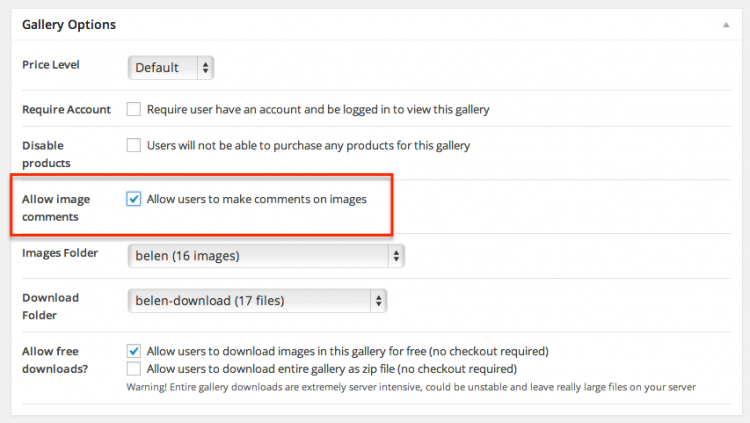Uncheck free image downloads checkbox
Screen dimensions: 750x423
[133, 351]
